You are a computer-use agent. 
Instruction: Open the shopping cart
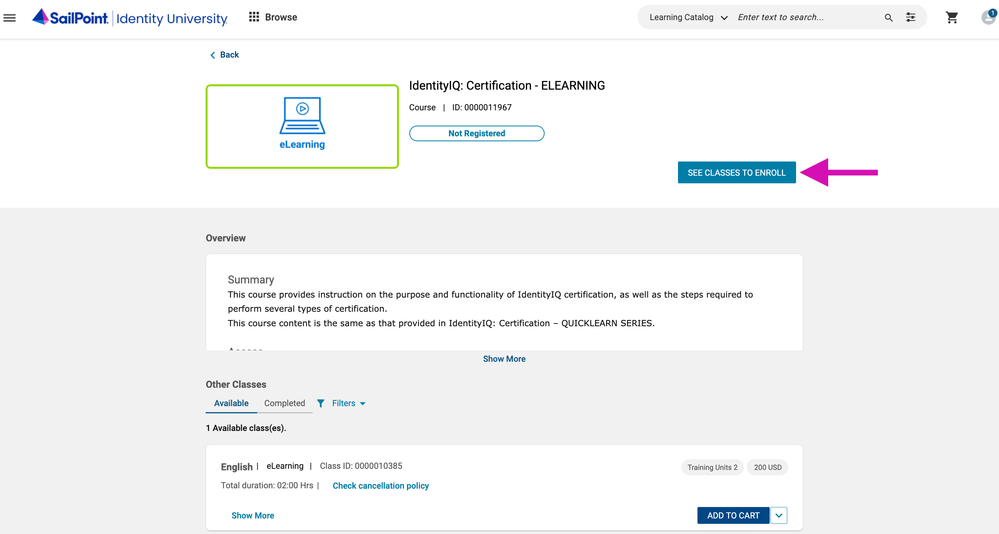(952, 18)
